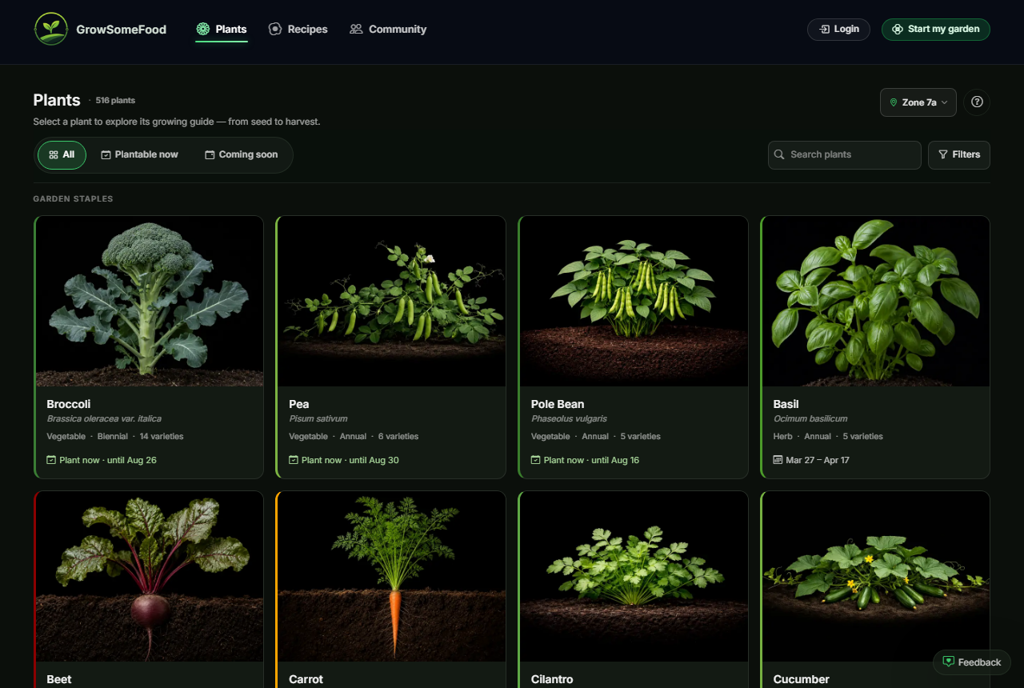
Task: Focus the Search plants field
Action: point(844,155)
